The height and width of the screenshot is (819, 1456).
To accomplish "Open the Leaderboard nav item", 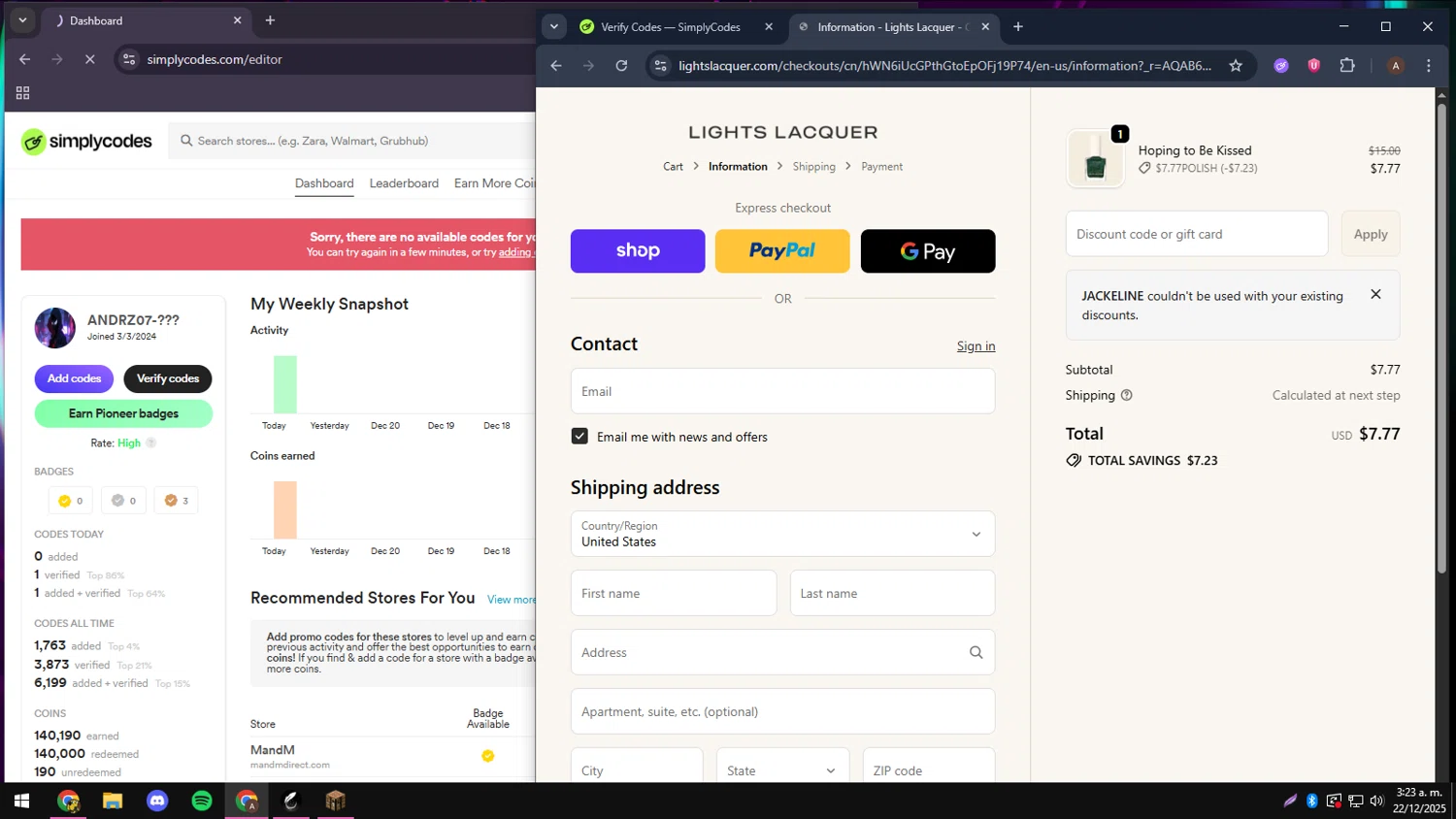I will pos(404,183).
